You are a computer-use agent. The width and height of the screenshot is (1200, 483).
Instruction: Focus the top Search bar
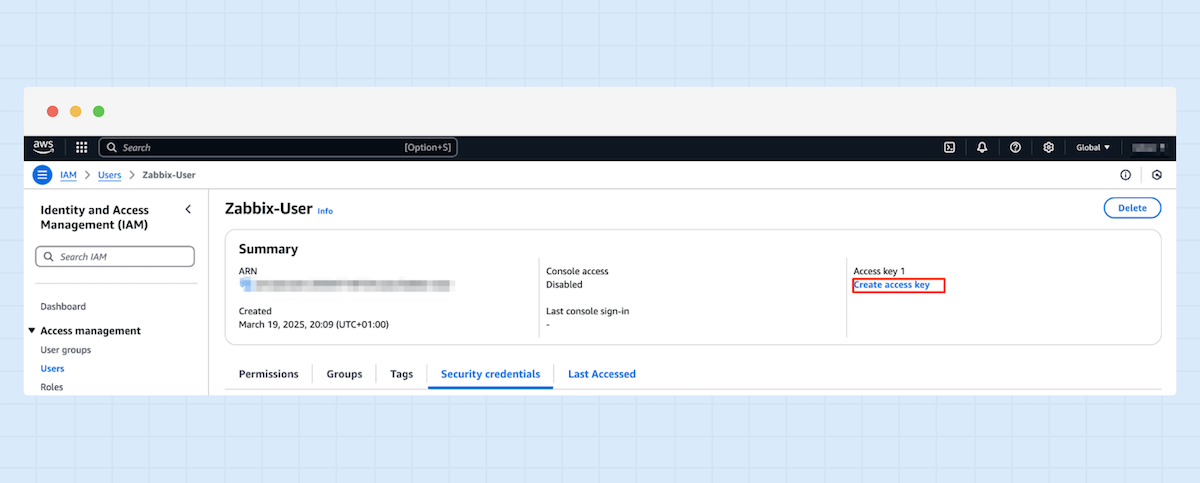coord(278,147)
